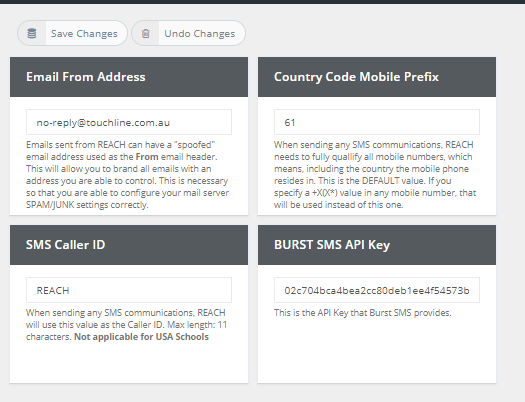The height and width of the screenshot is (402, 525).
Task: Click into the REACH caller ID field
Action: click(x=129, y=290)
